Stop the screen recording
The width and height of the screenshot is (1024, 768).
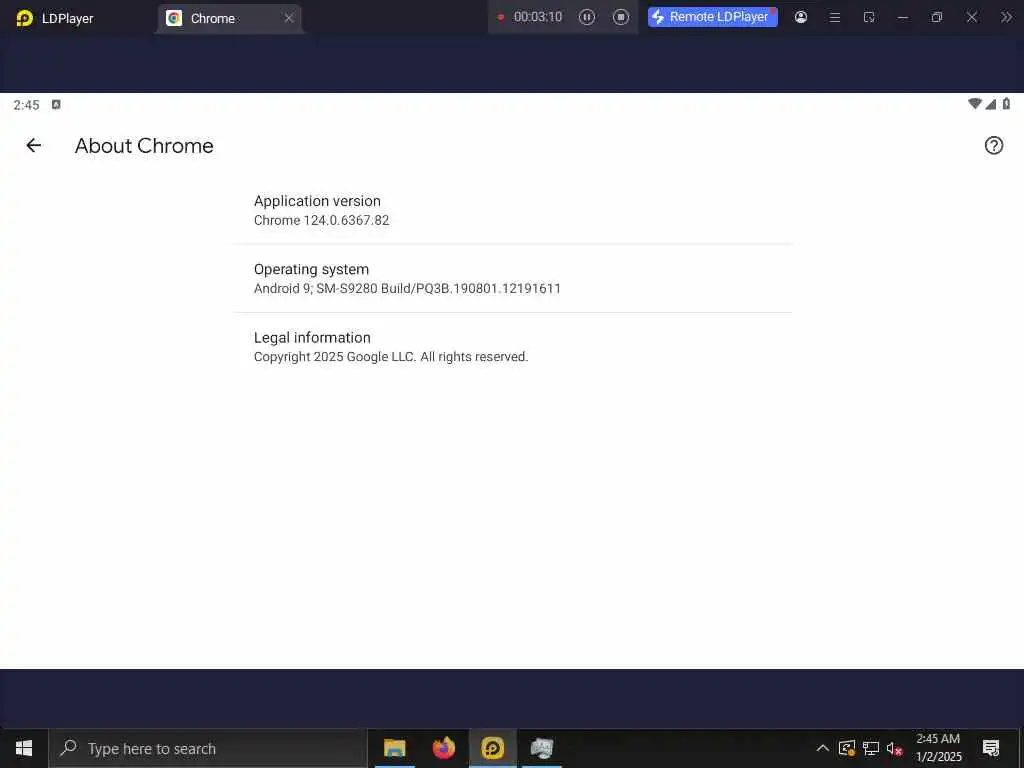pyautogui.click(x=620, y=17)
